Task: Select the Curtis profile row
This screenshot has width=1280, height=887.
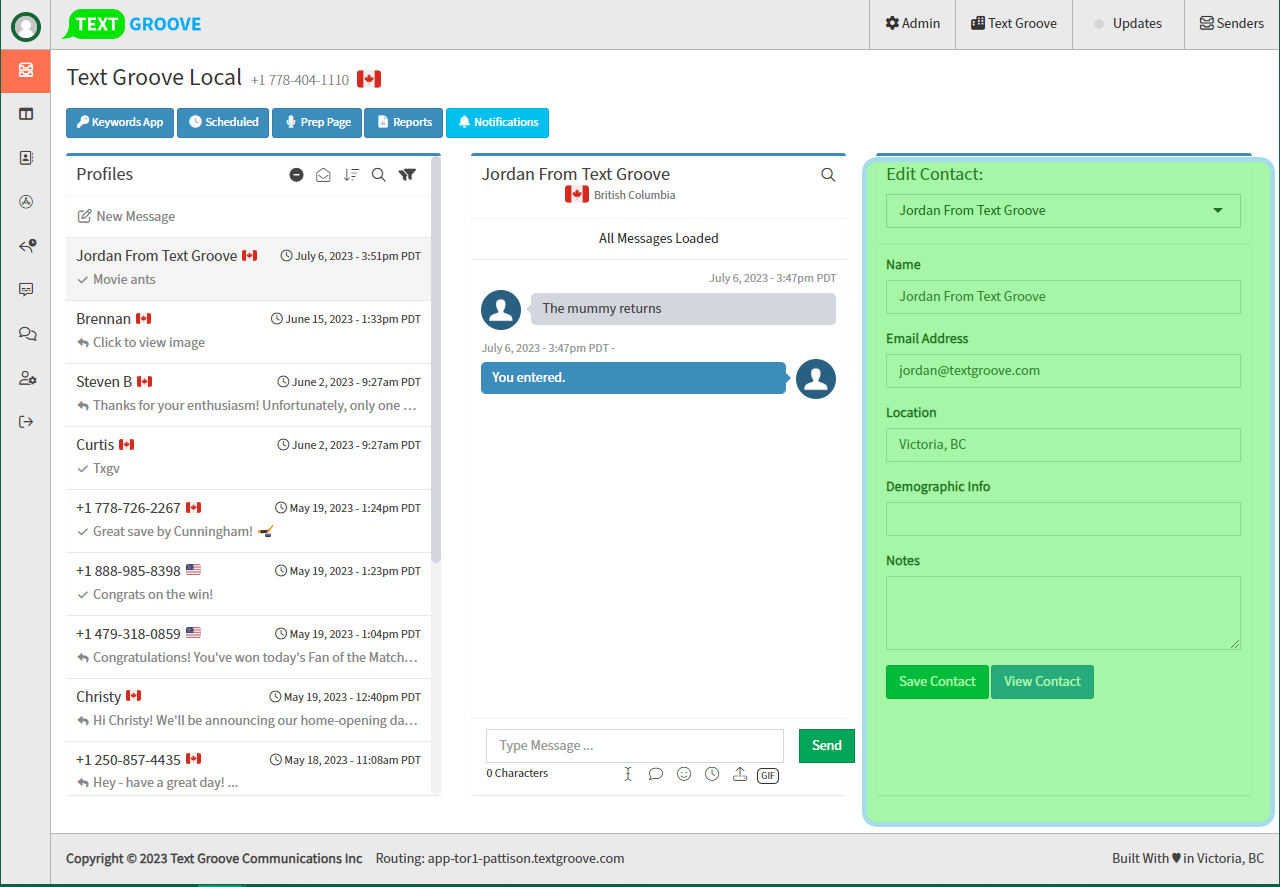Action: [x=248, y=457]
